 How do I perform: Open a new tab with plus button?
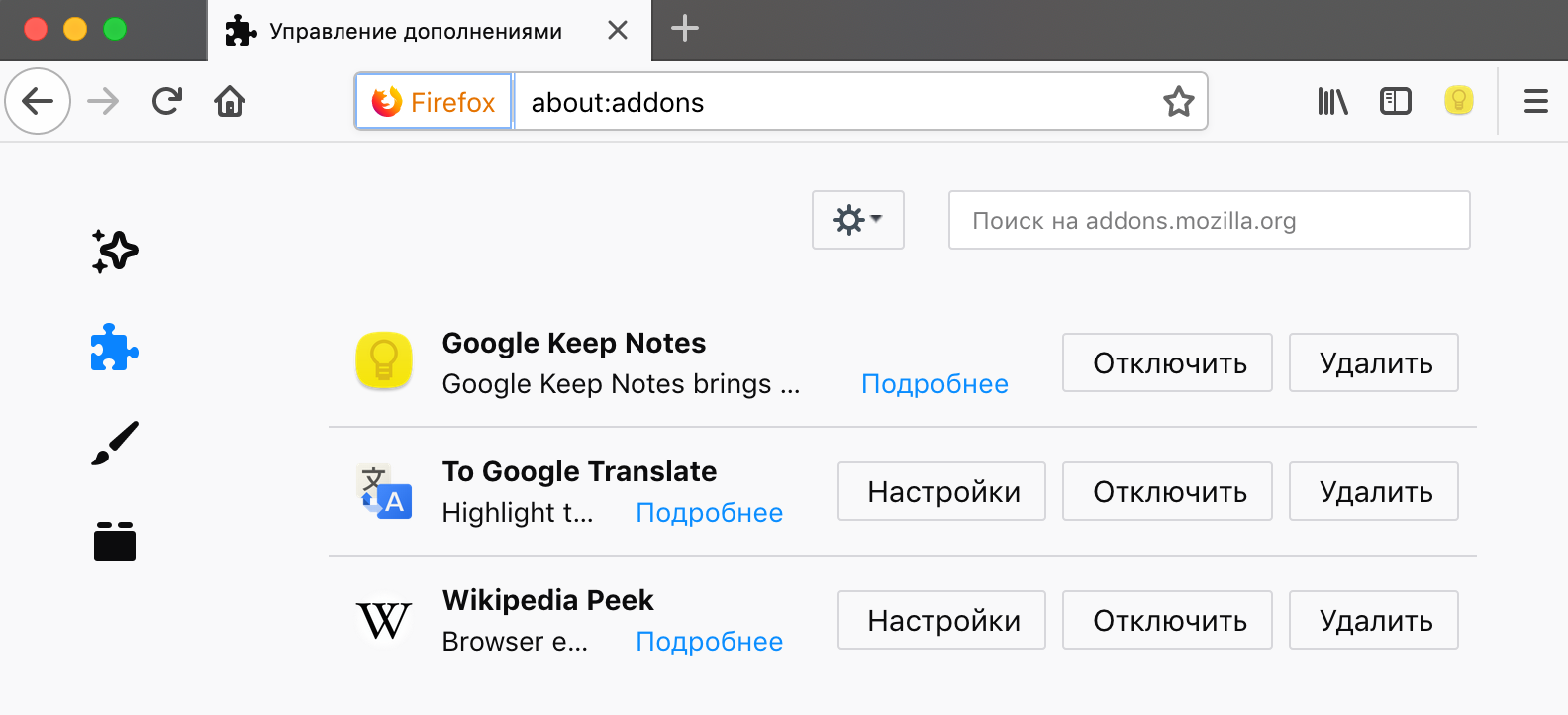(684, 29)
